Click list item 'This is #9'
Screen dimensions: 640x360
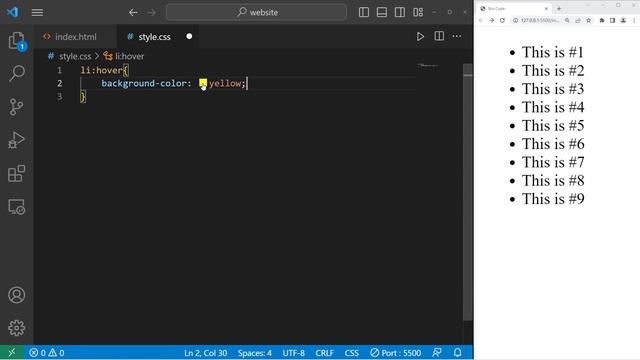coord(553,199)
